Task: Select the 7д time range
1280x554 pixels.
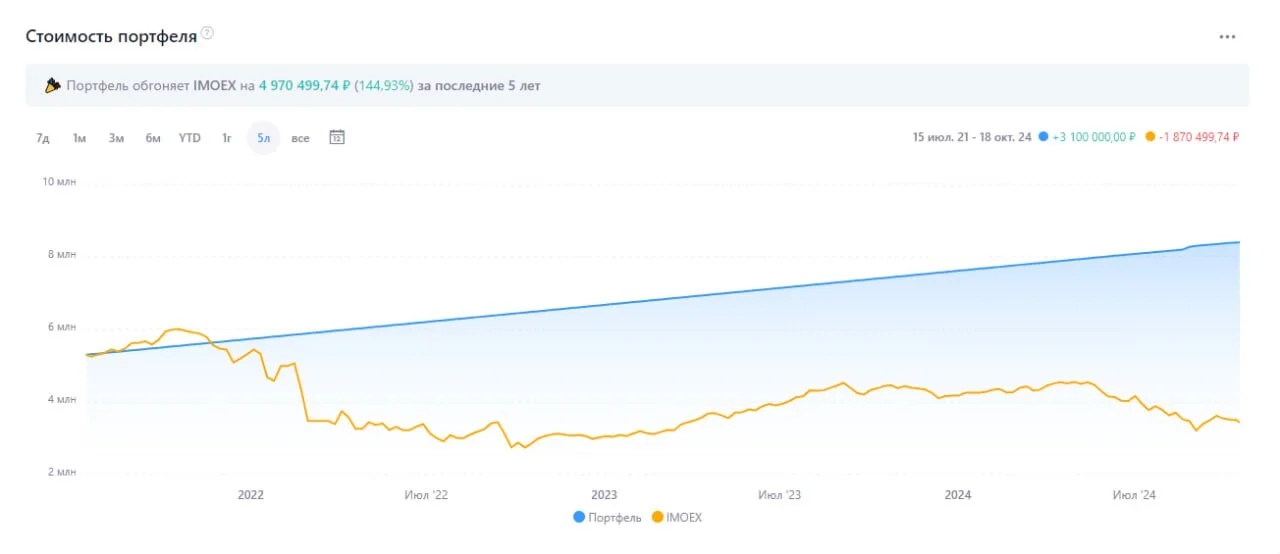Action: [x=43, y=138]
